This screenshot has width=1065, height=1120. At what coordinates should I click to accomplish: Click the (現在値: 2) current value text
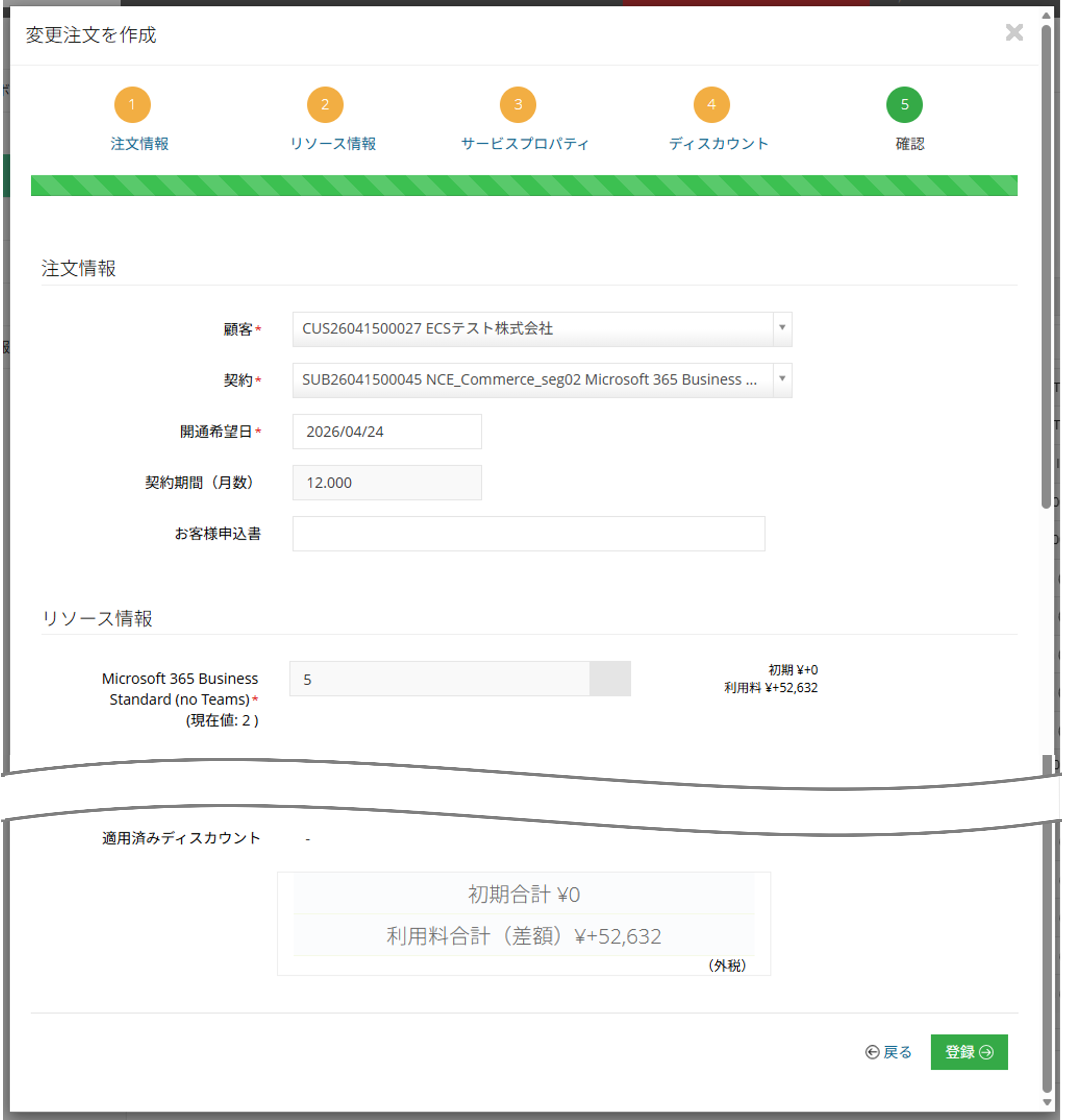pyautogui.click(x=222, y=721)
